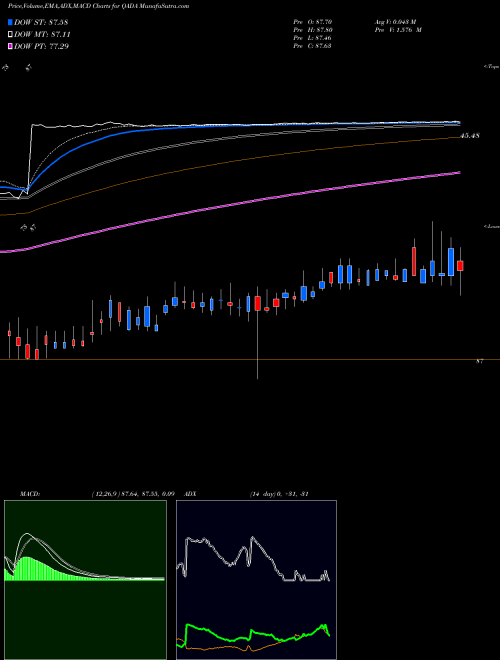Viewport: 500px width, 660px height.
Task: Click the MACD: panel heading
Action: click(30, 494)
